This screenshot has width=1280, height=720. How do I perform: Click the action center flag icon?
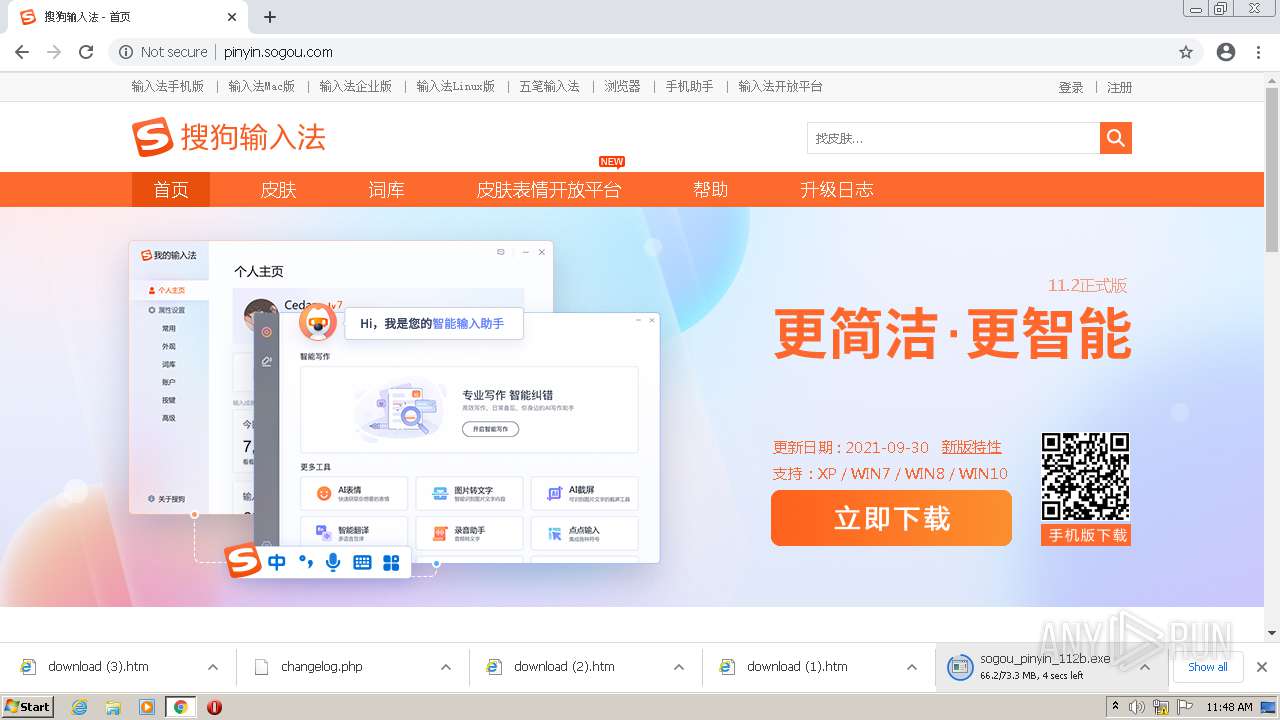click(1184, 707)
